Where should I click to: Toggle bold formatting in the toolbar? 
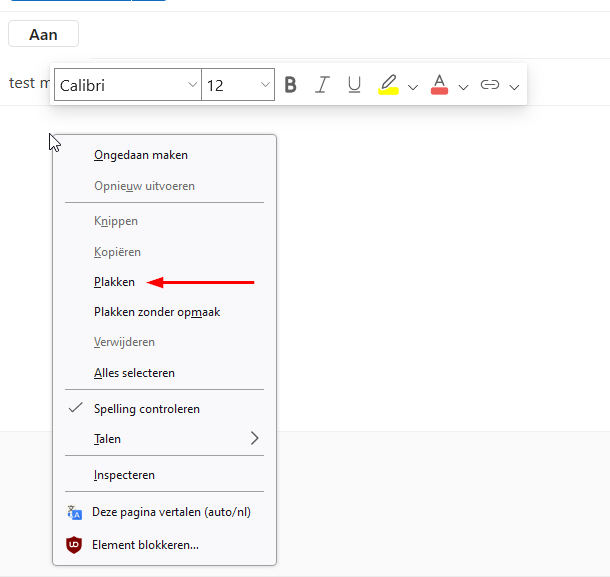(291, 85)
